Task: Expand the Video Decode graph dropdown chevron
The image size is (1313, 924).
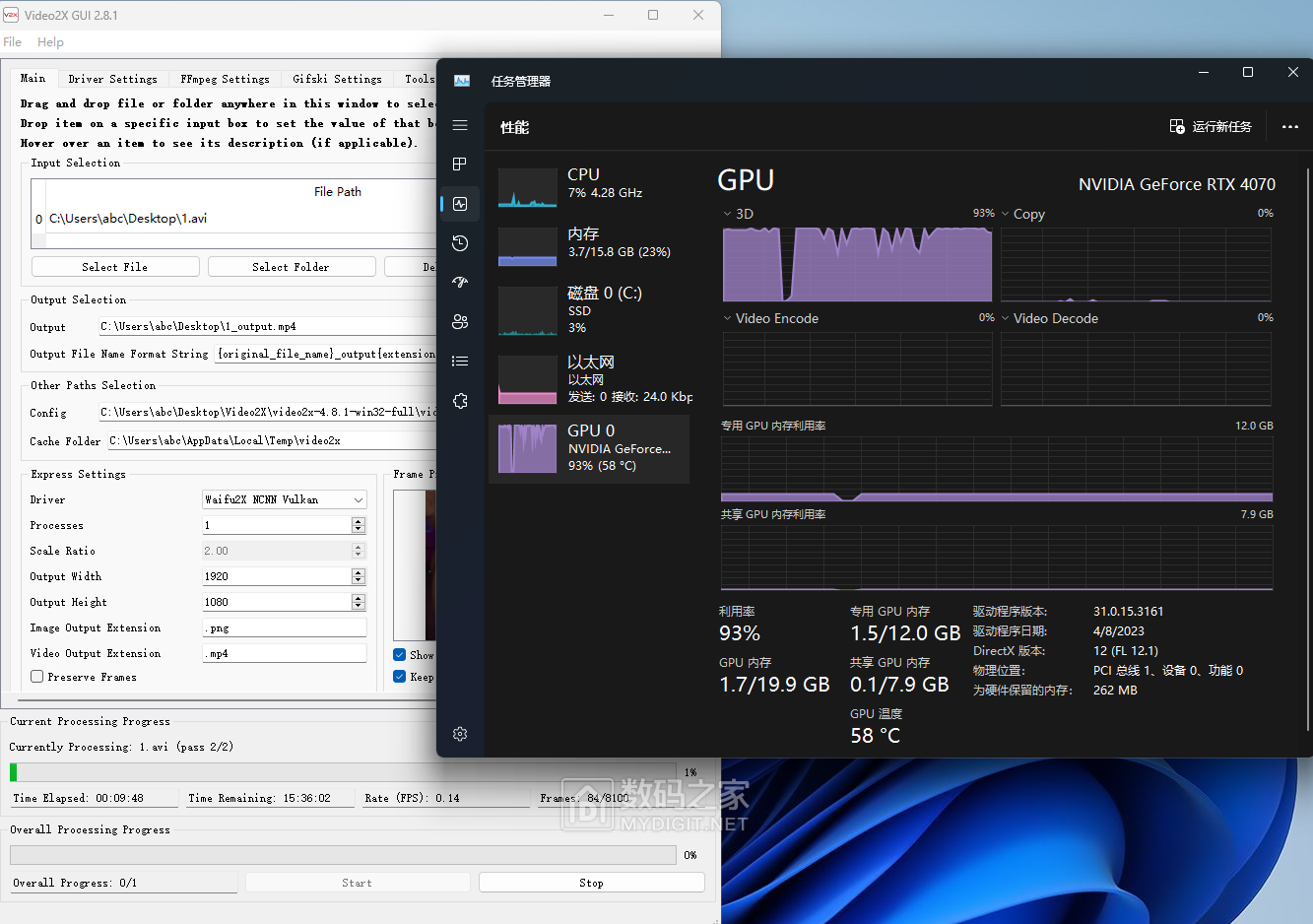Action: click(1005, 318)
